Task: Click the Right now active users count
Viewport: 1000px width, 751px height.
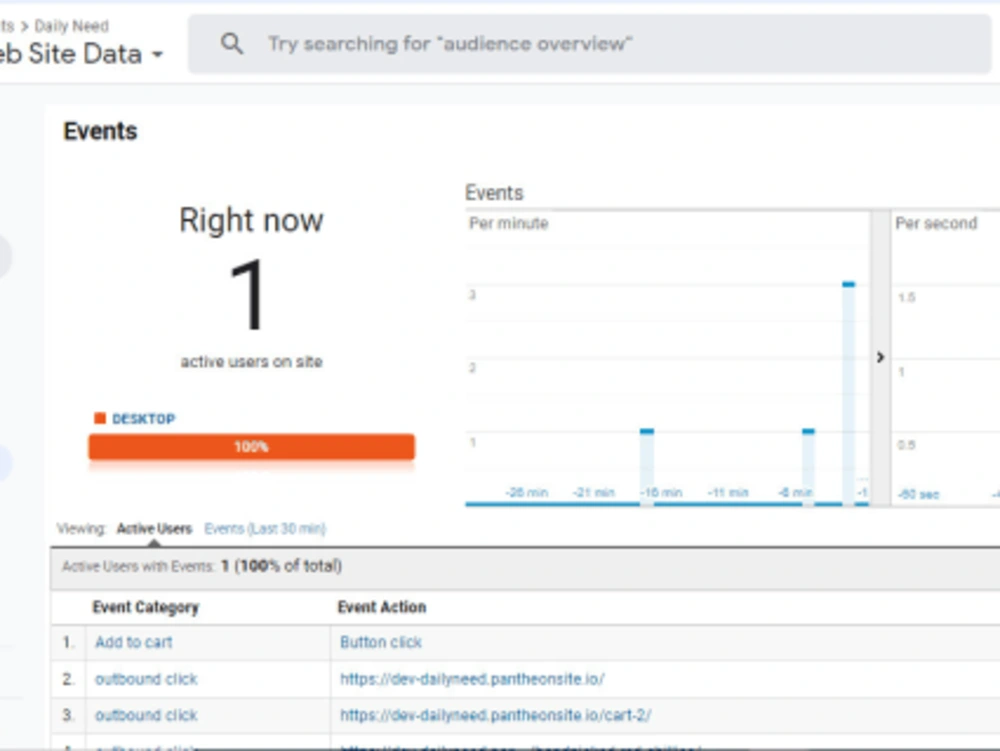Action: (x=249, y=295)
